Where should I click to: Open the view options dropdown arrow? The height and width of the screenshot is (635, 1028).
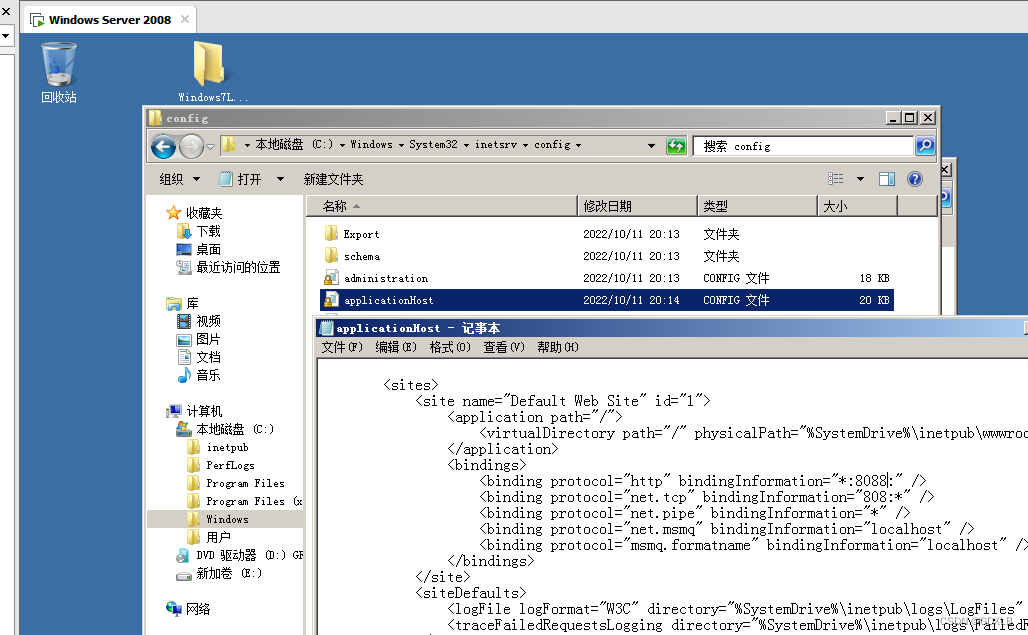(x=860, y=179)
